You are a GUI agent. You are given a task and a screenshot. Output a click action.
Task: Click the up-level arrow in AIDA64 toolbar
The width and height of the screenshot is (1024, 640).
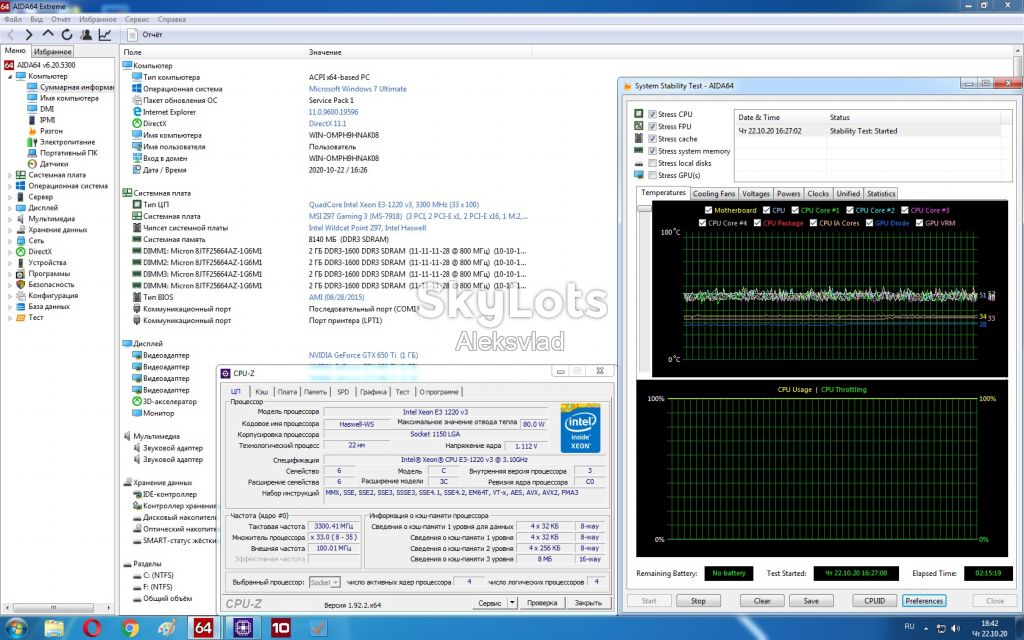pos(48,34)
